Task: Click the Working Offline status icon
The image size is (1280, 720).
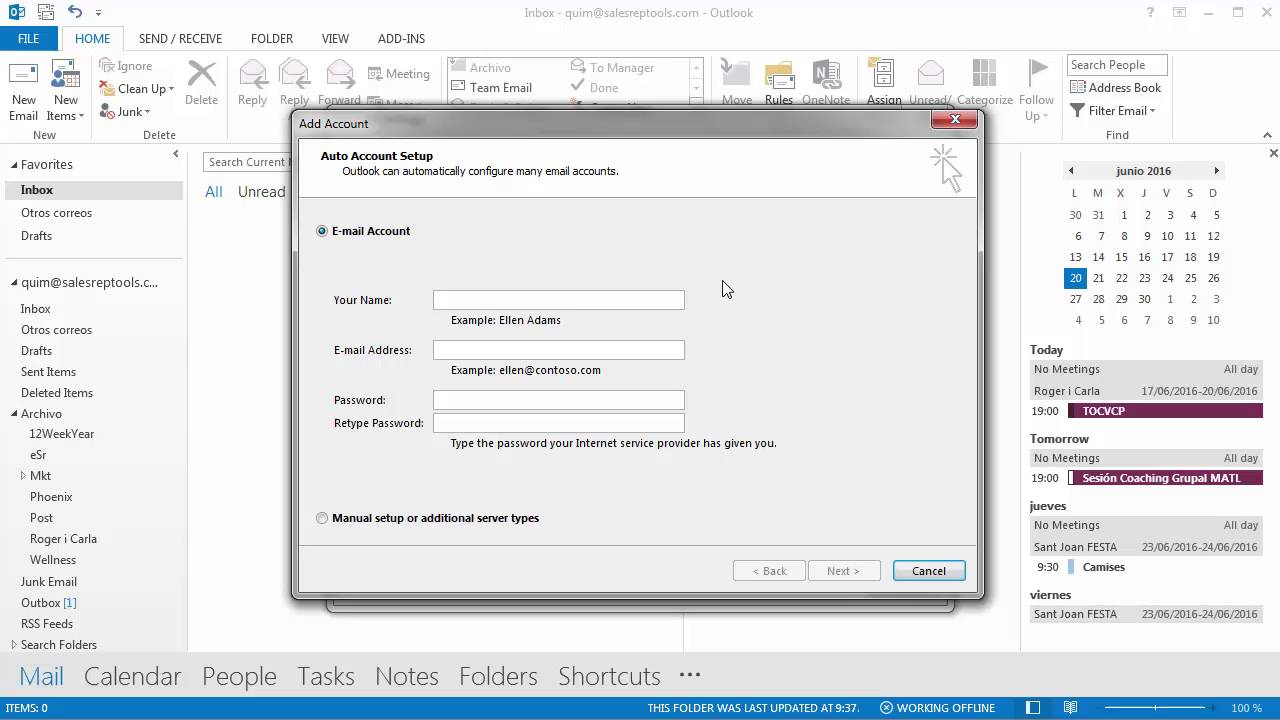Action: tap(886, 708)
